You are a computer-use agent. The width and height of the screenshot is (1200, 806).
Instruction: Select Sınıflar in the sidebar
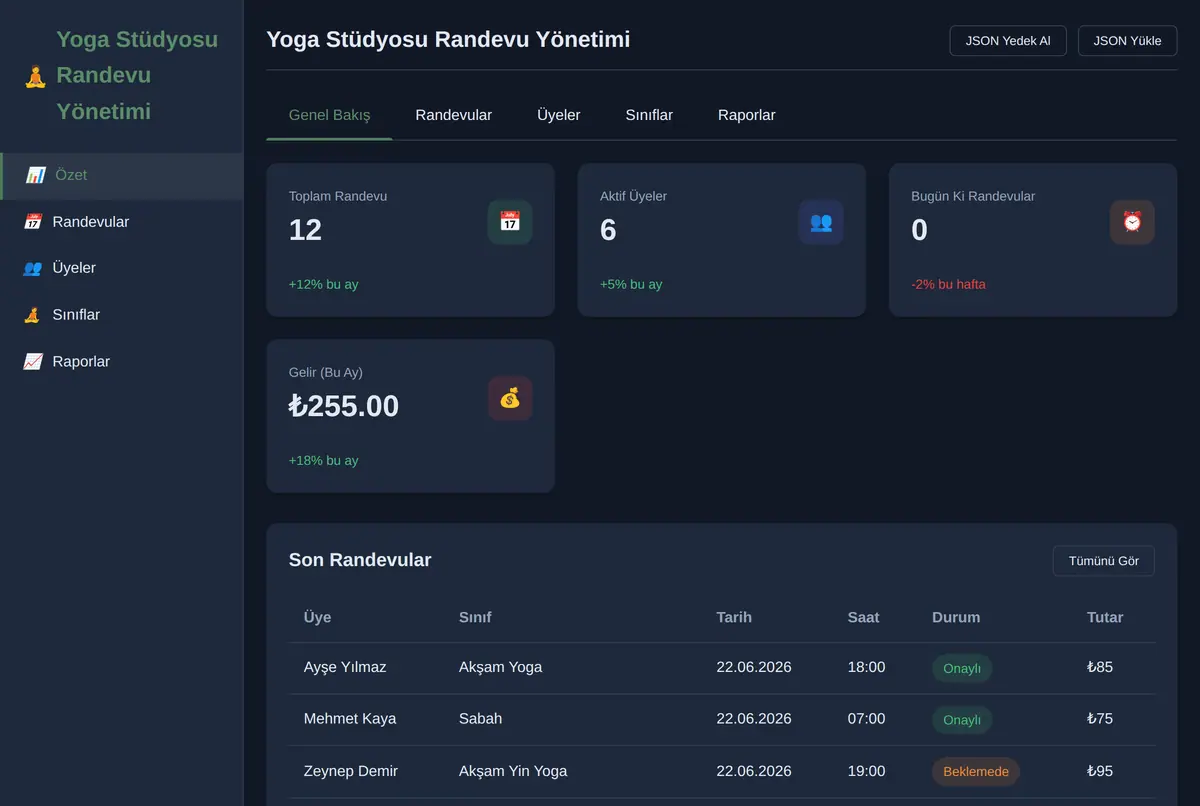click(x=122, y=315)
